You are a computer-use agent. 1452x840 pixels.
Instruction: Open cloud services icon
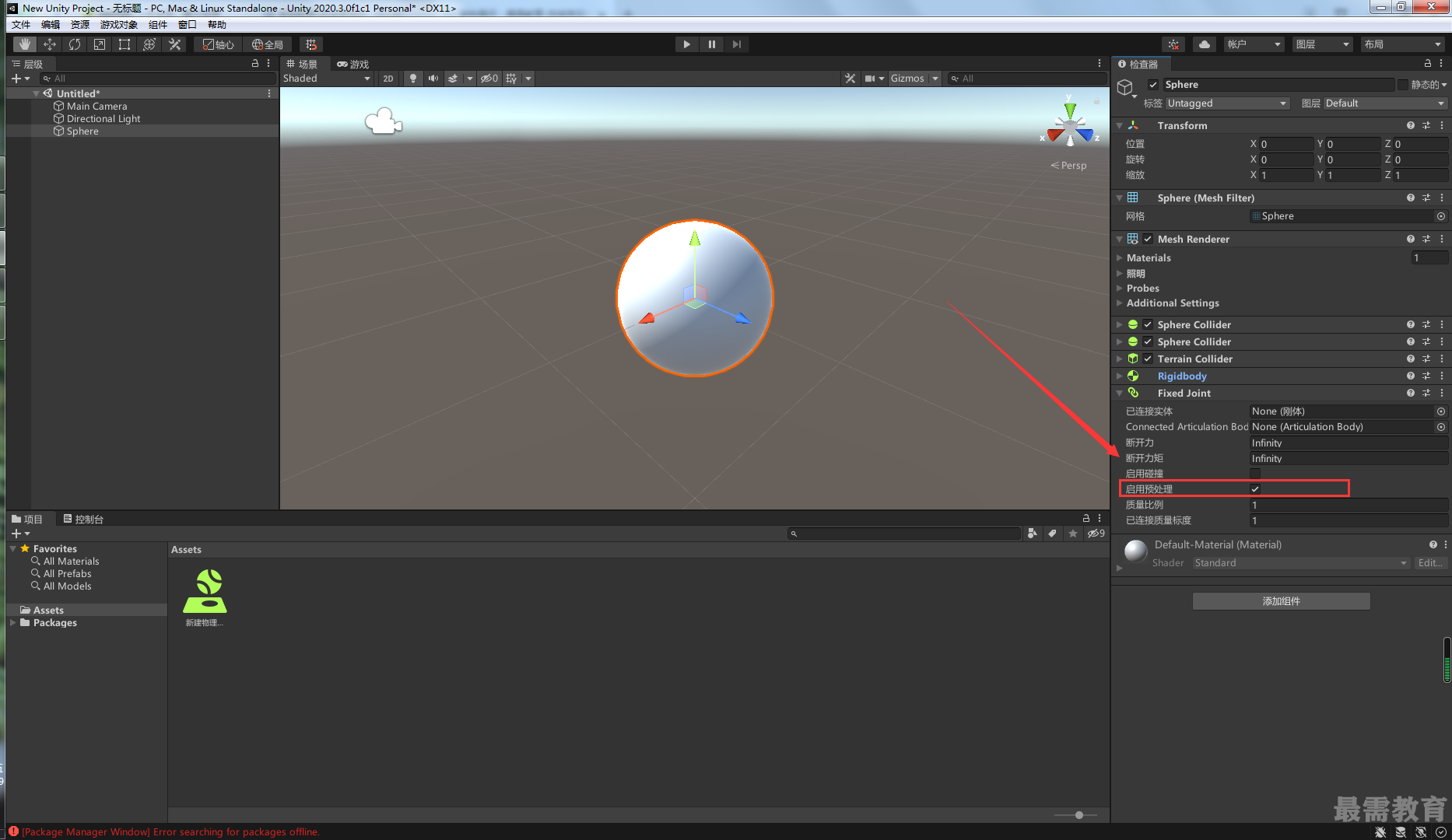click(x=1205, y=44)
